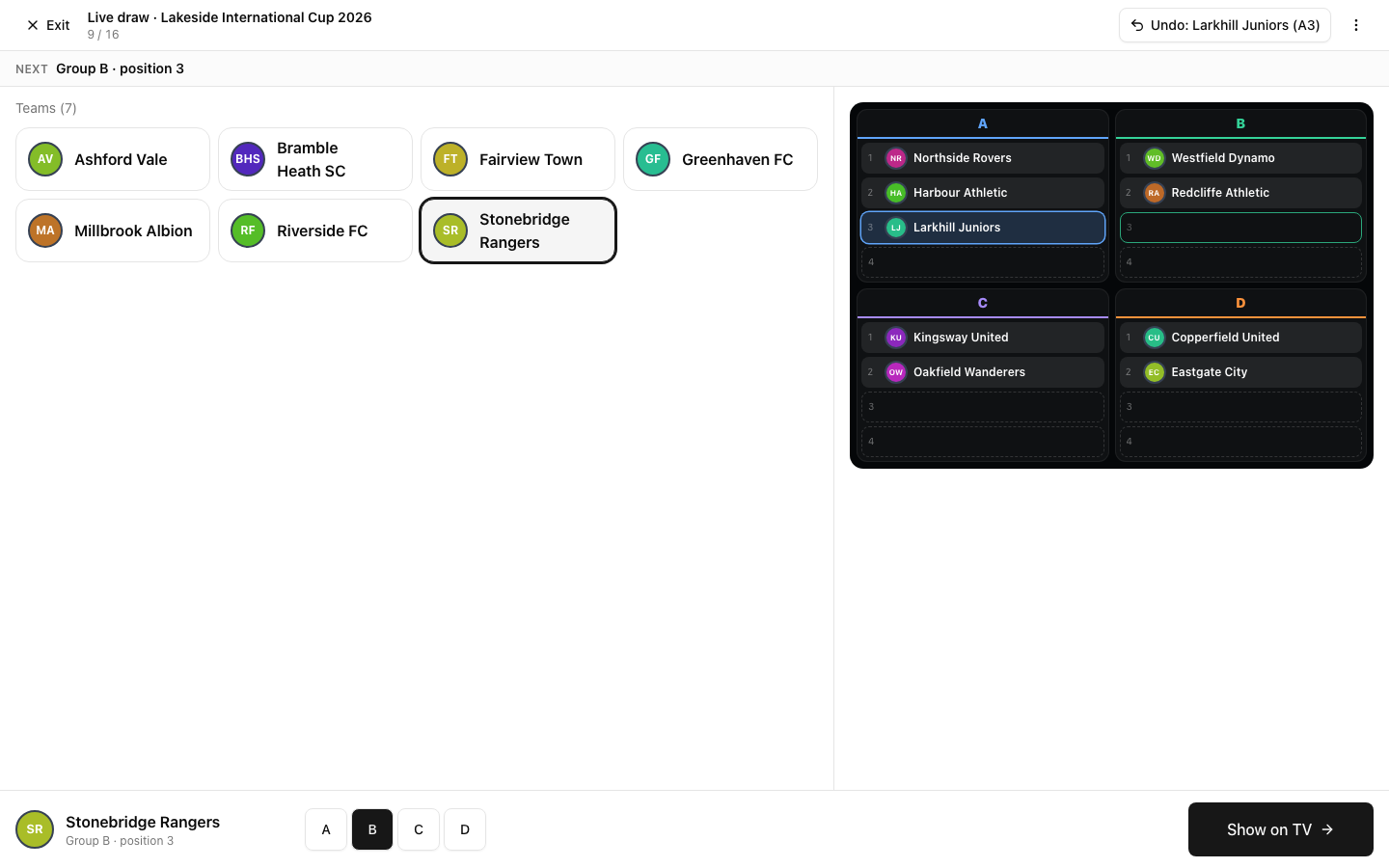The width and height of the screenshot is (1389, 868).
Task: Click the SR badge in the Stonebridge Rangers card
Action: (x=450, y=231)
